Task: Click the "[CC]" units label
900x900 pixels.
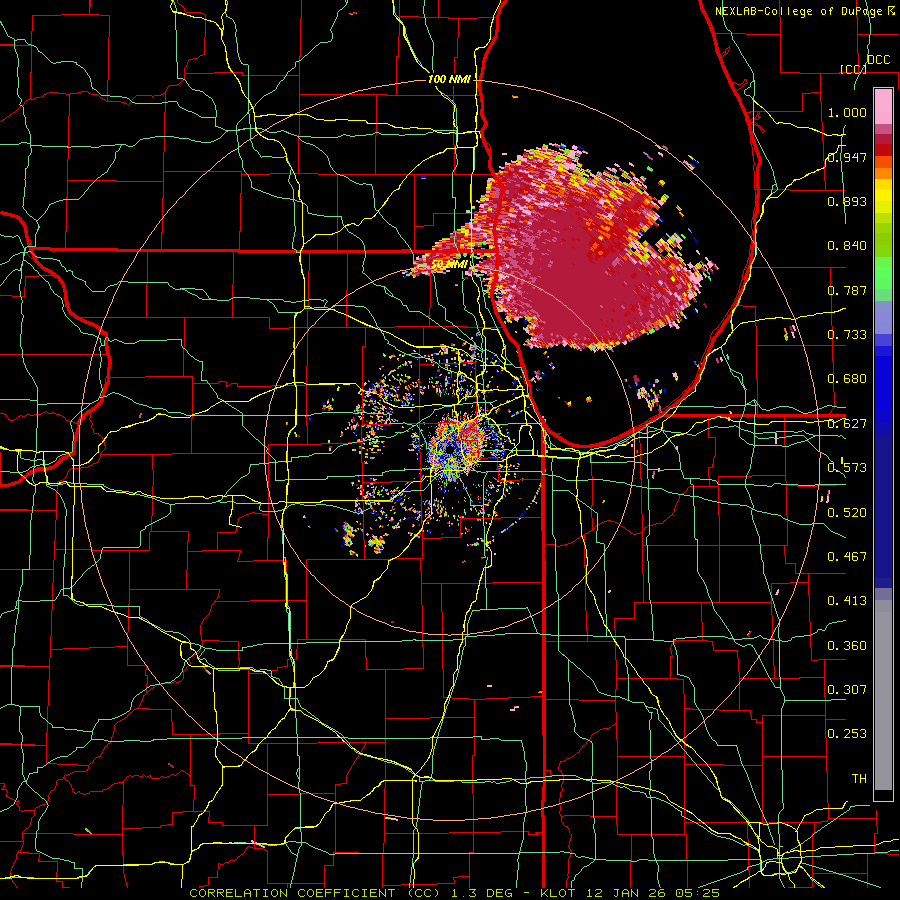Action: tap(853, 69)
